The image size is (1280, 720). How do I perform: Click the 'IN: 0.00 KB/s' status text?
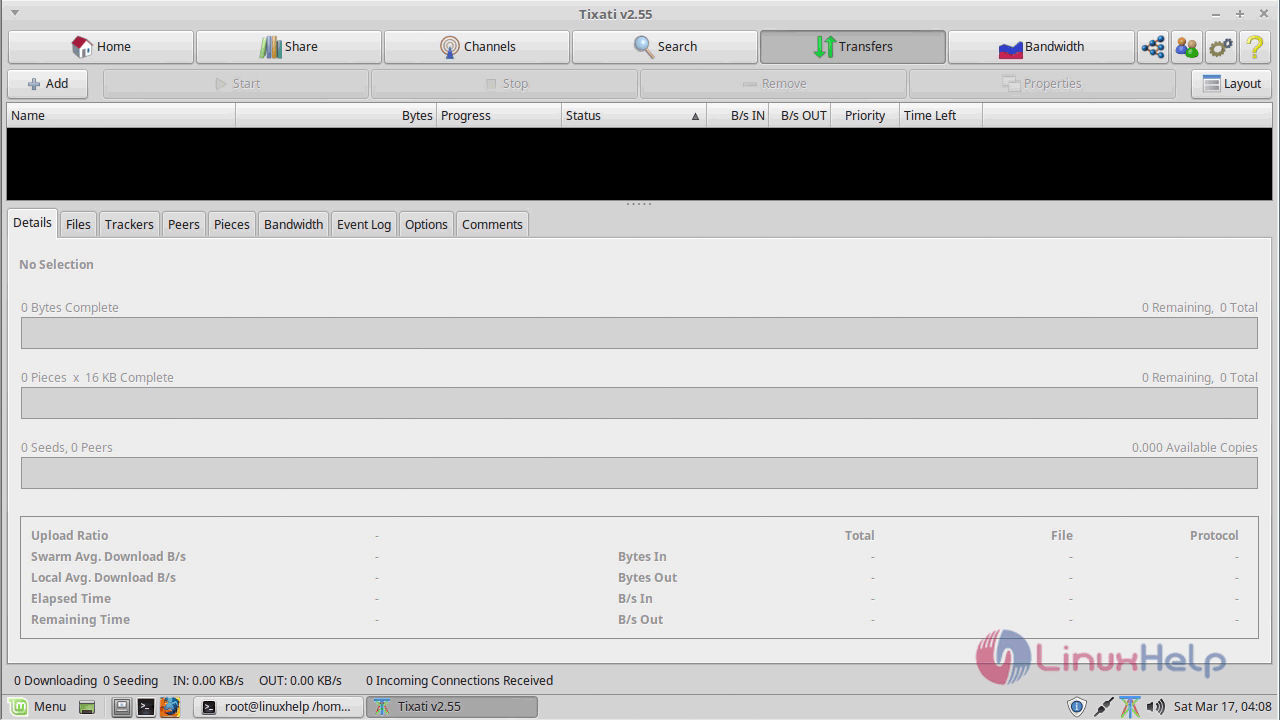[x=208, y=681]
